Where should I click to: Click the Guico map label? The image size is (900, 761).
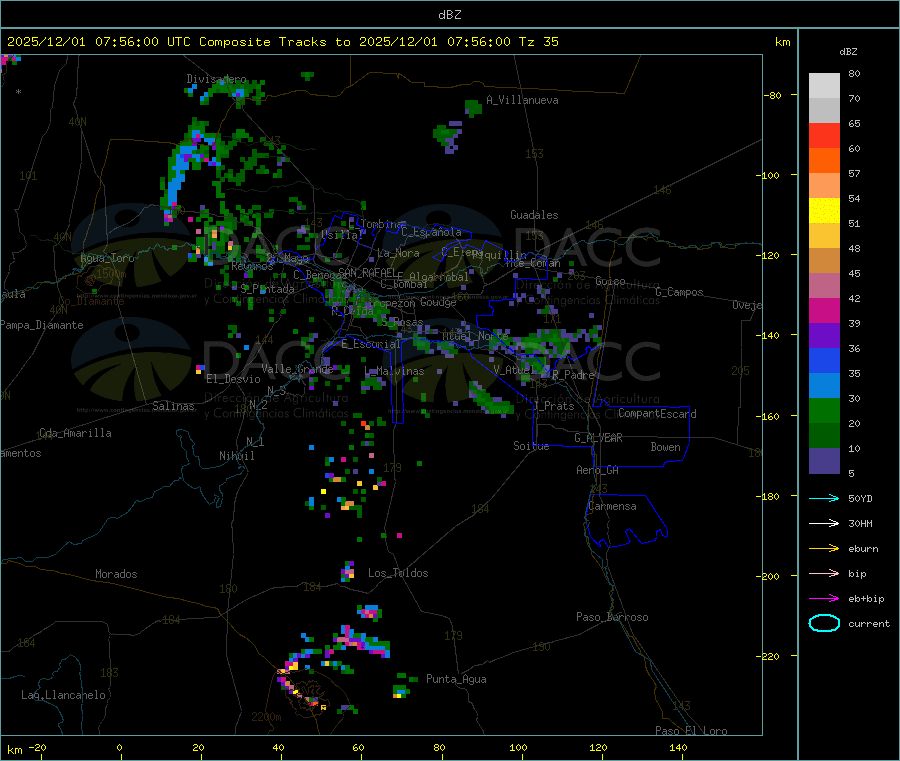tap(610, 281)
